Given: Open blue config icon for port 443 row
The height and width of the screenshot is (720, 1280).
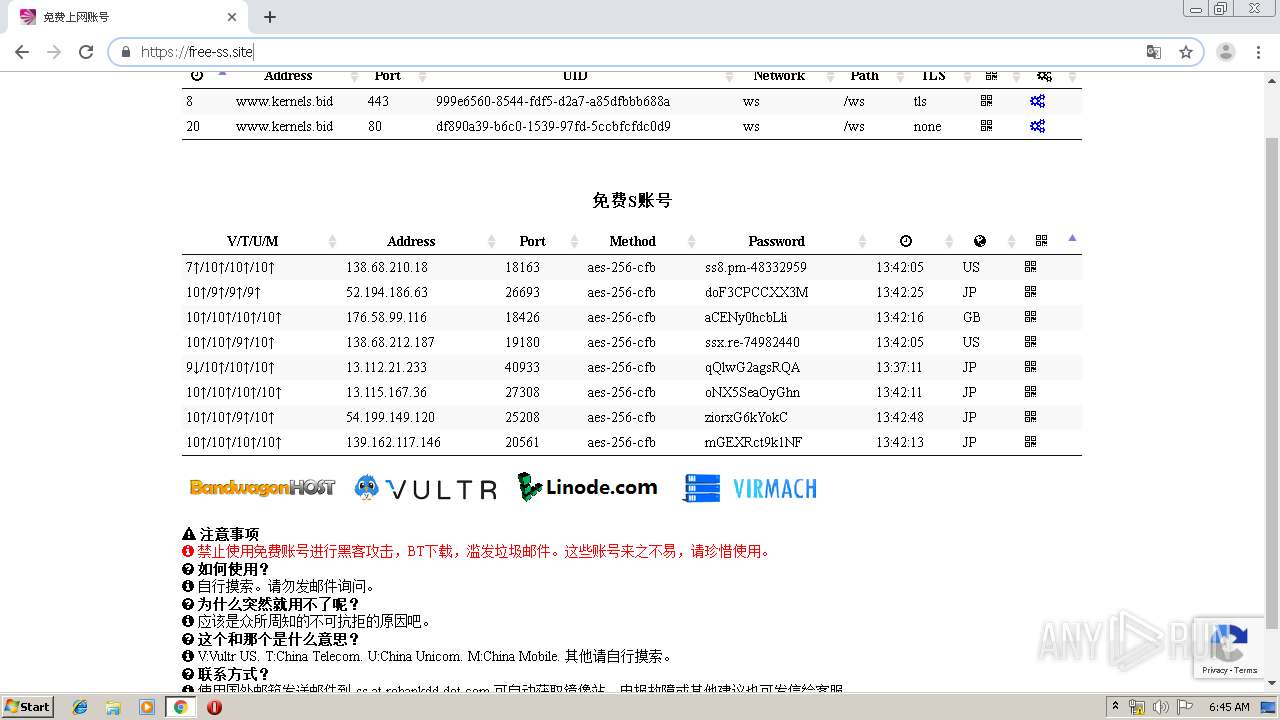Looking at the screenshot, I should [x=1037, y=101].
